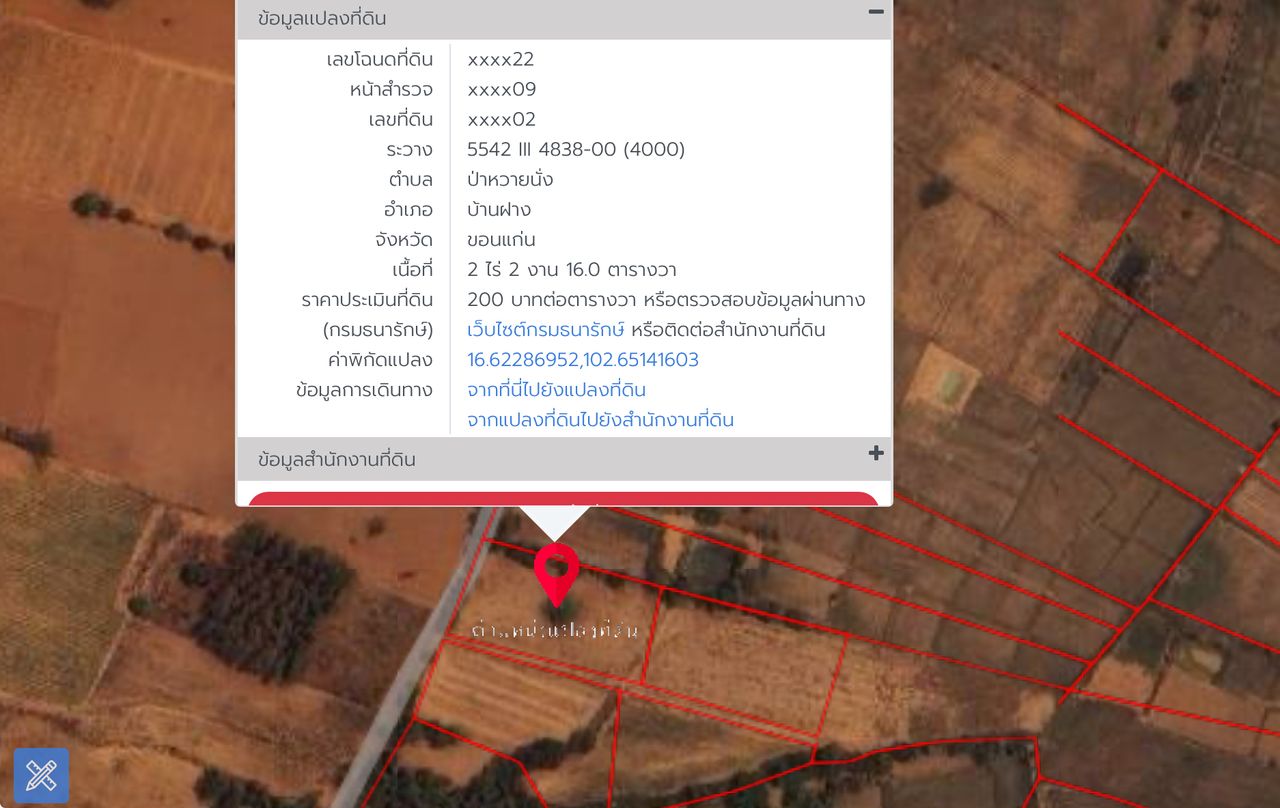Click the ระวาง value 5542 III 4838-00
The image size is (1280, 808).
[x=575, y=150]
